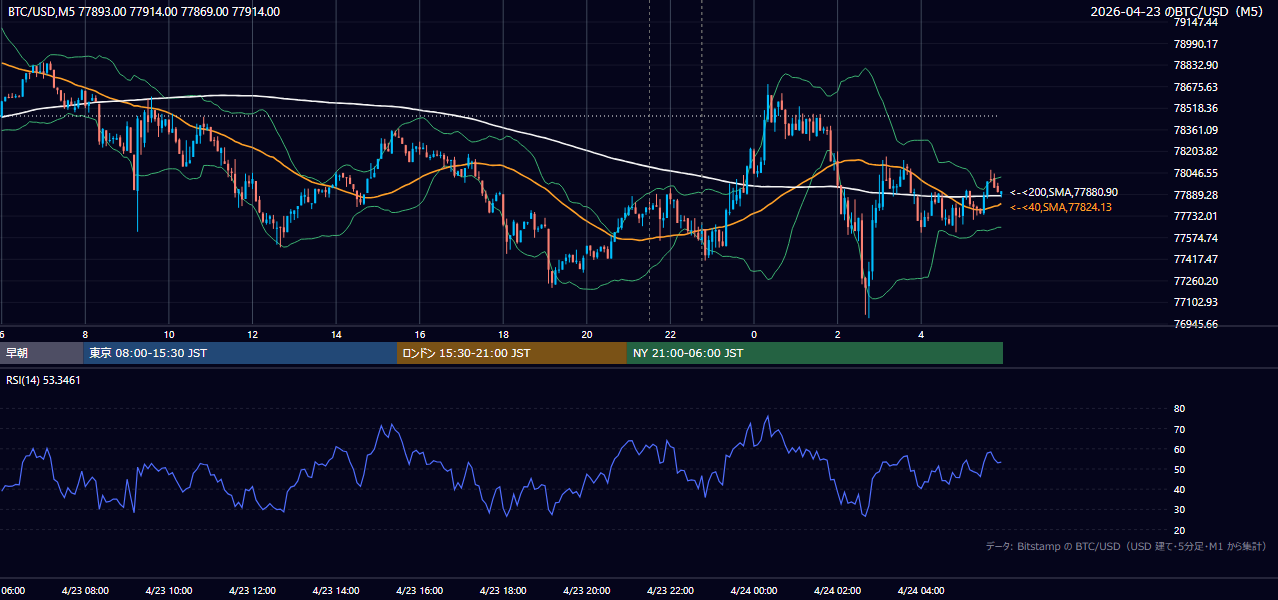Click the BTC/USD,M5 OHLC header text
This screenshot has height=600, width=1278.
pyautogui.click(x=144, y=12)
